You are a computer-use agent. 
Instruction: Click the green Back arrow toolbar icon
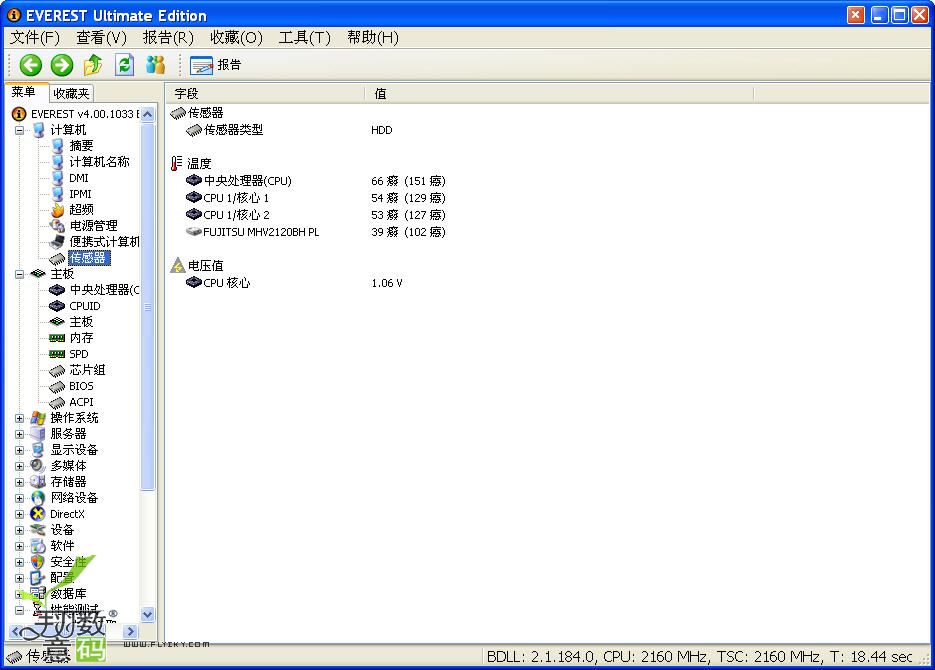30,65
